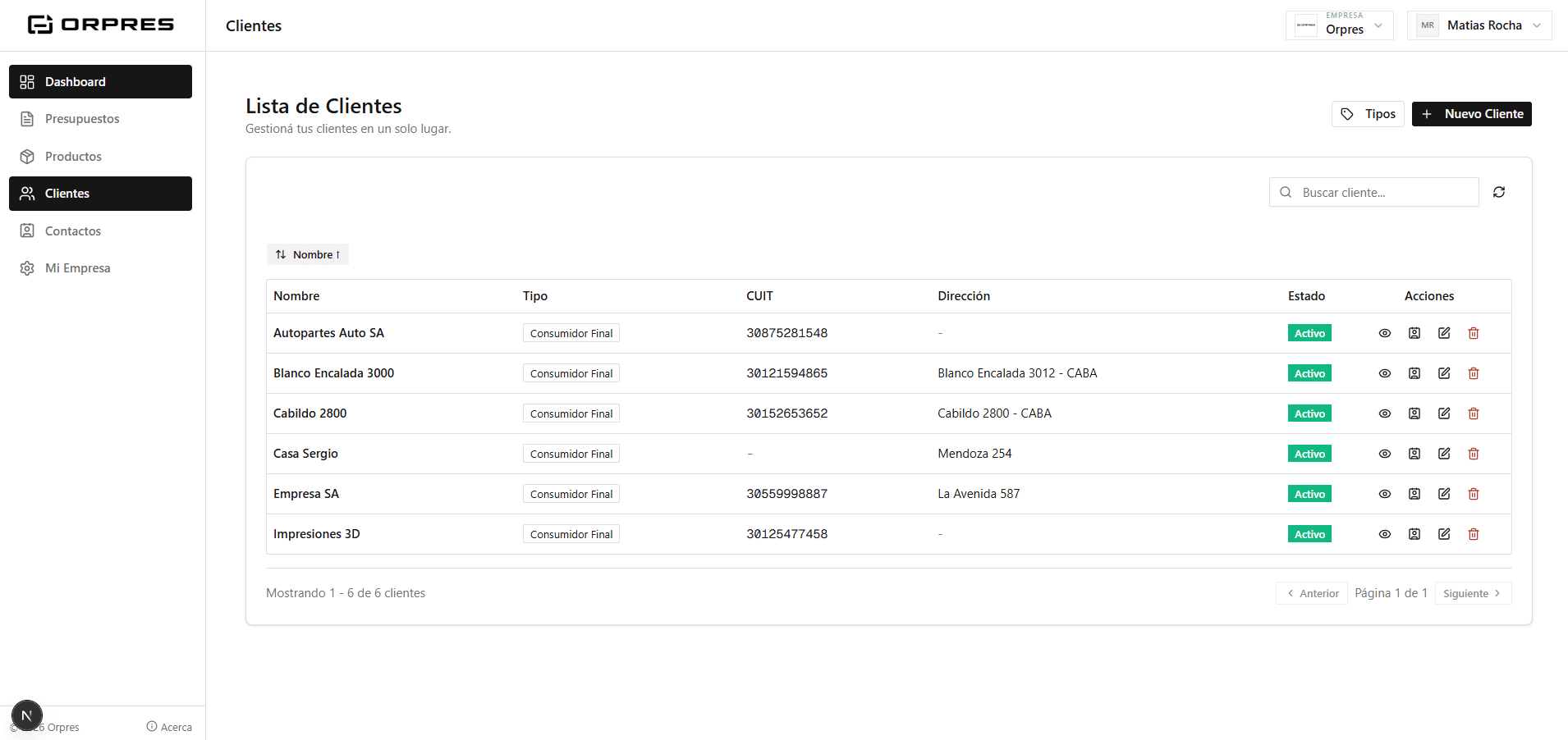Open the Tipos button
Image resolution: width=1568 pixels, height=740 pixels.
[1368, 114]
